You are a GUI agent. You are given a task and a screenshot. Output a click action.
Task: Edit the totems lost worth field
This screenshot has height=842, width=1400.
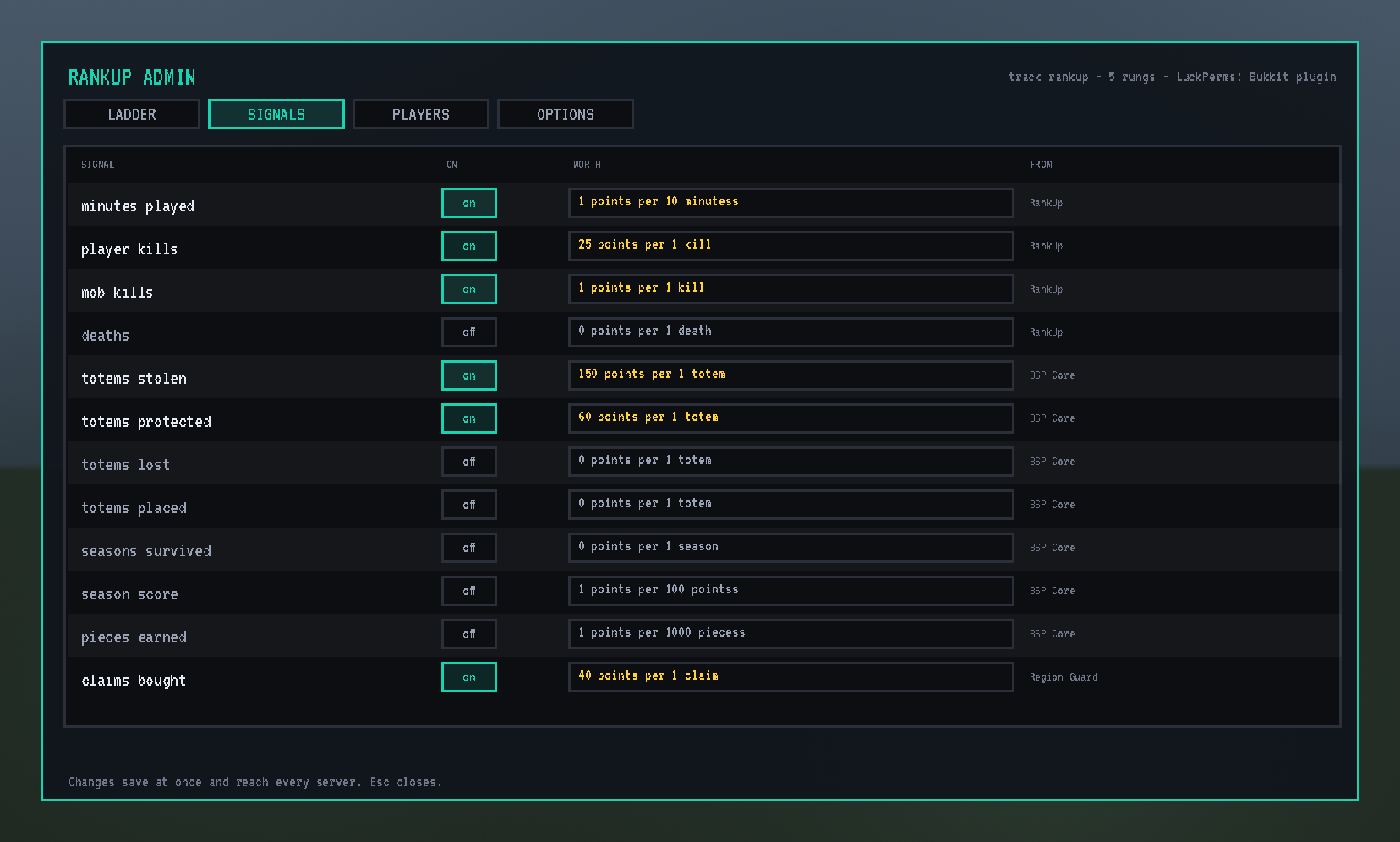791,462
